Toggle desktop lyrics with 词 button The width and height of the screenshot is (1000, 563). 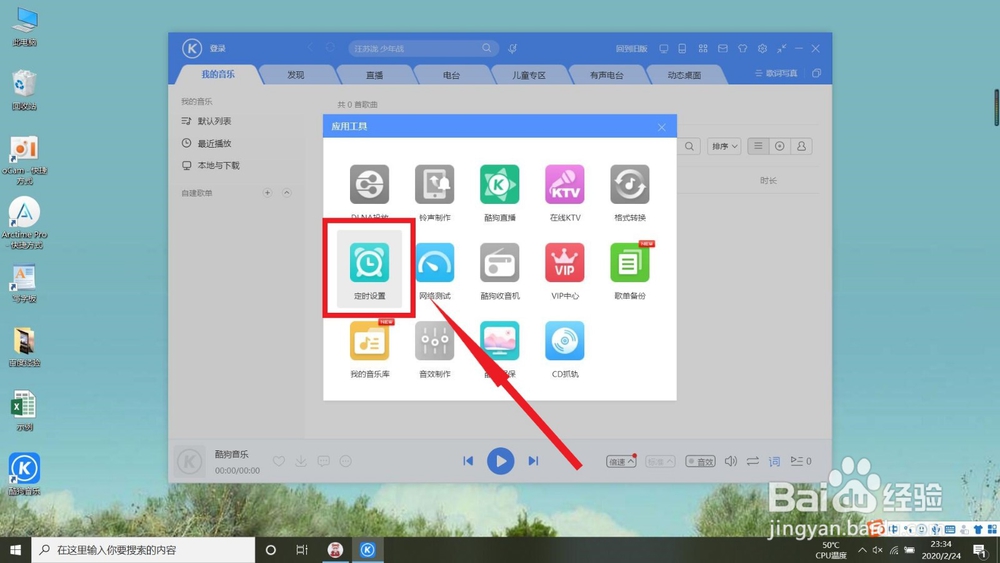774,461
